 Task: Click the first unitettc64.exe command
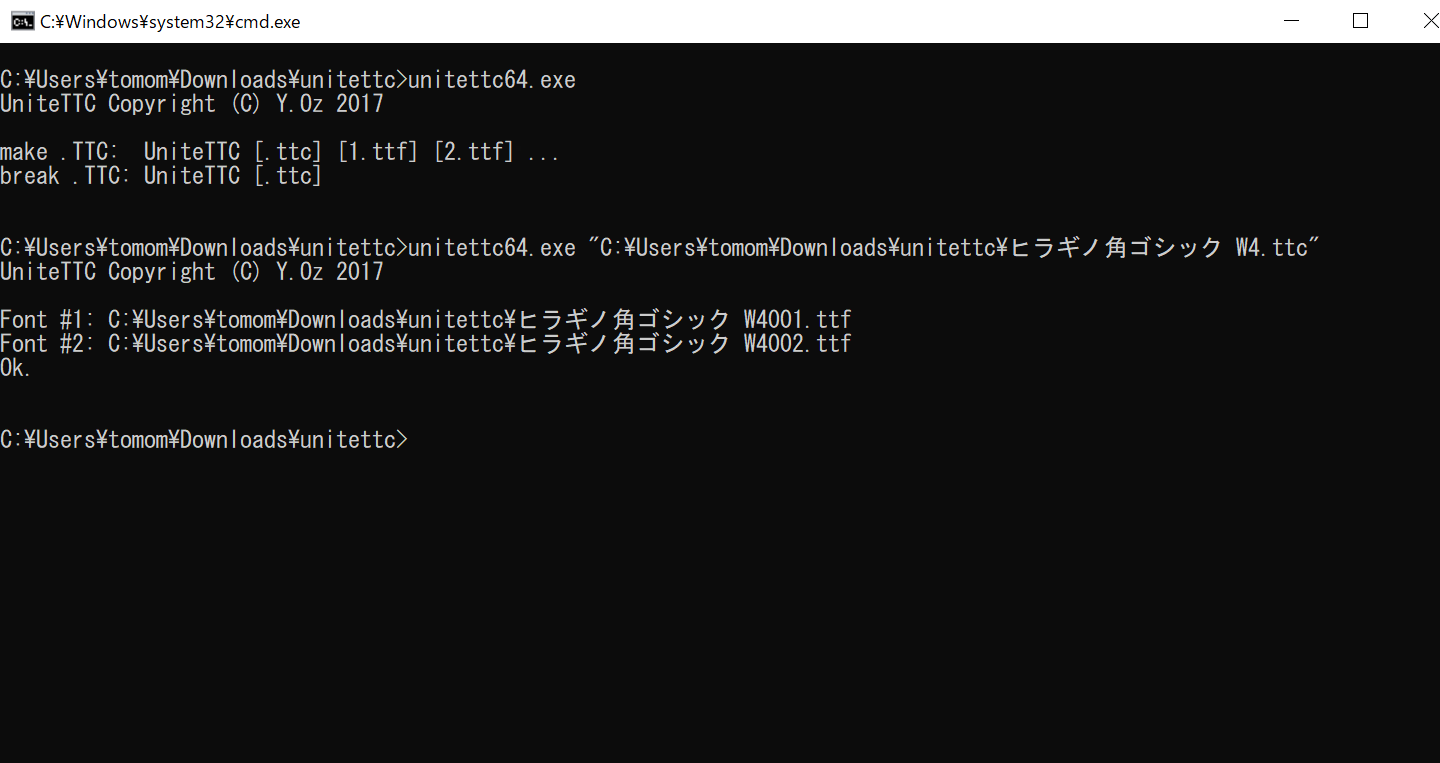(492, 80)
